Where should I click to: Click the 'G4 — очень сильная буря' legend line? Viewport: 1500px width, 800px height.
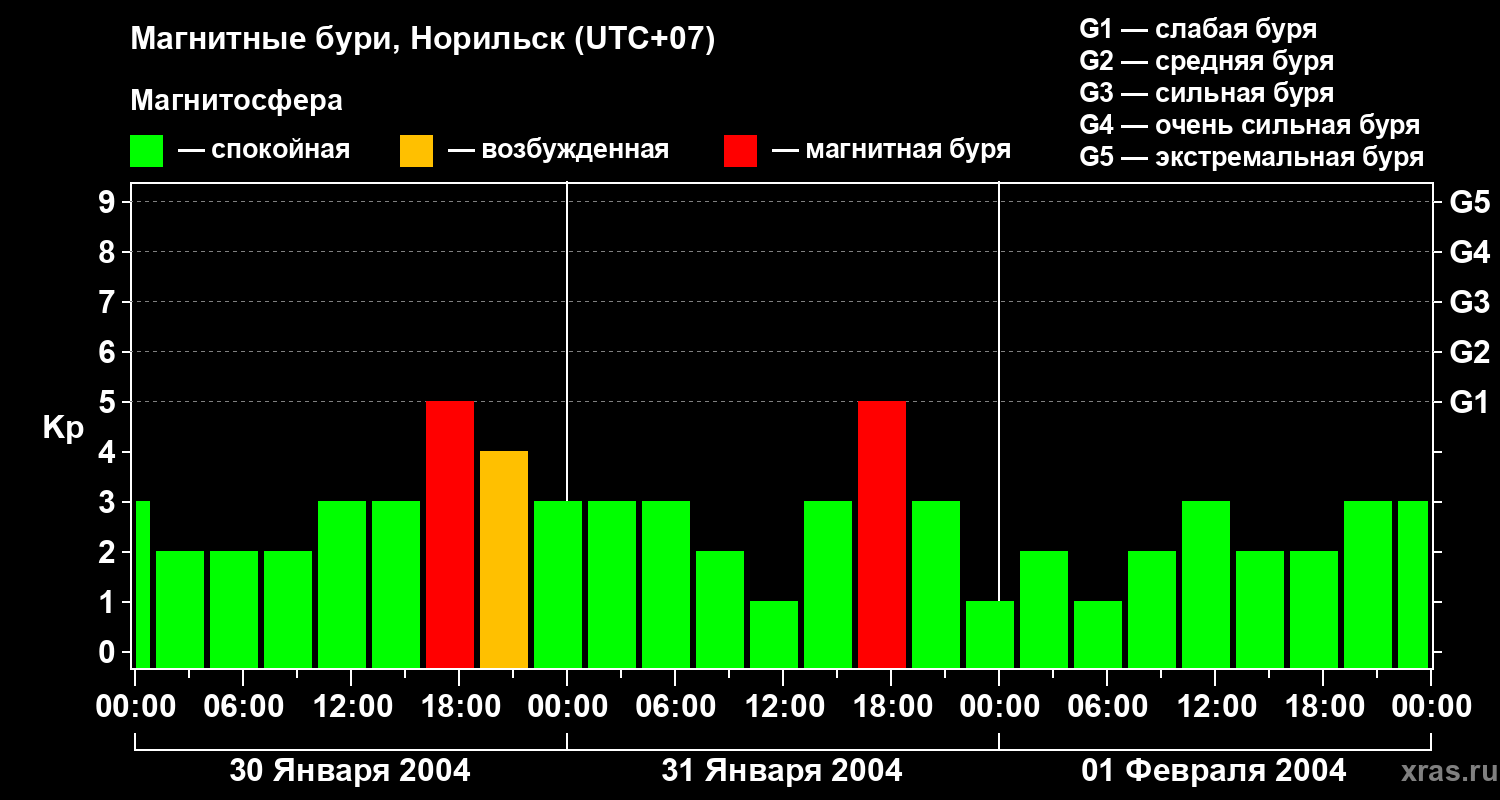(1249, 125)
